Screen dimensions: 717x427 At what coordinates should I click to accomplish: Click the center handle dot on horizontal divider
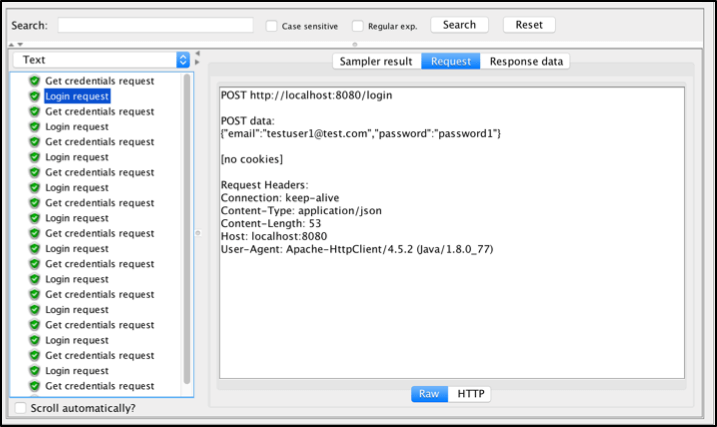tap(355, 44)
